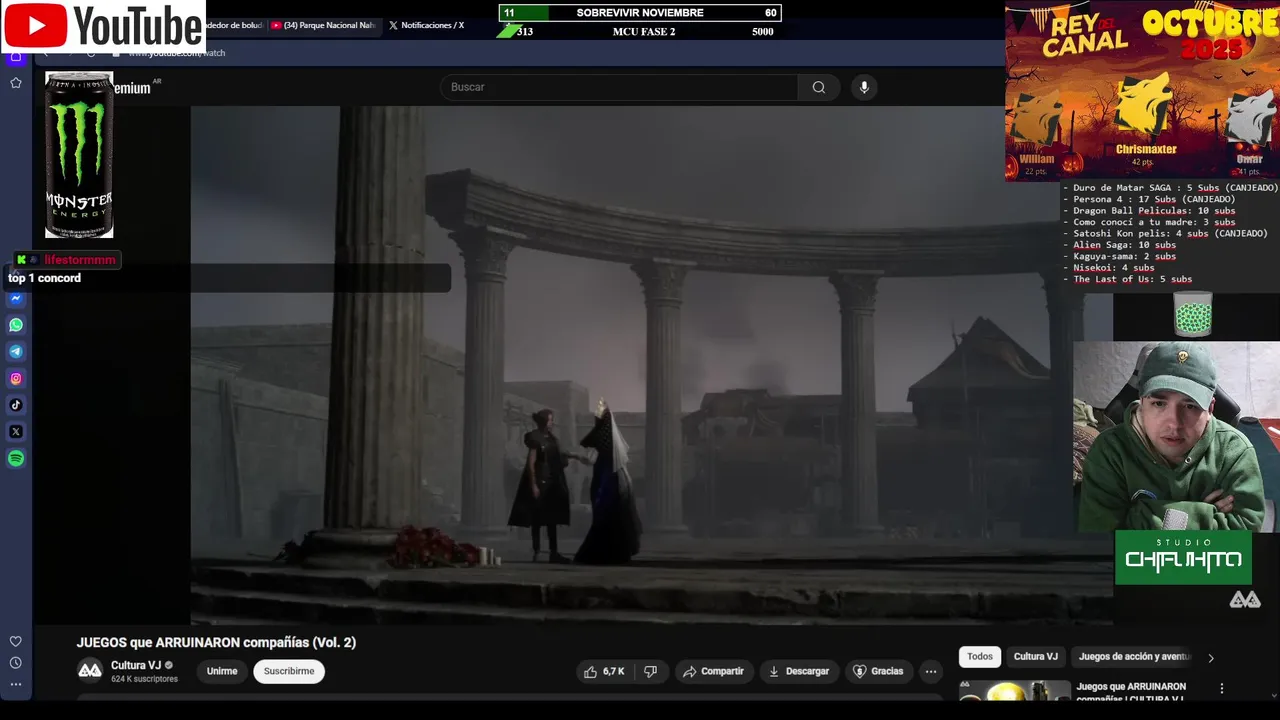Click the 624 K suscriptores text
1280x720 pixels.
144,679
